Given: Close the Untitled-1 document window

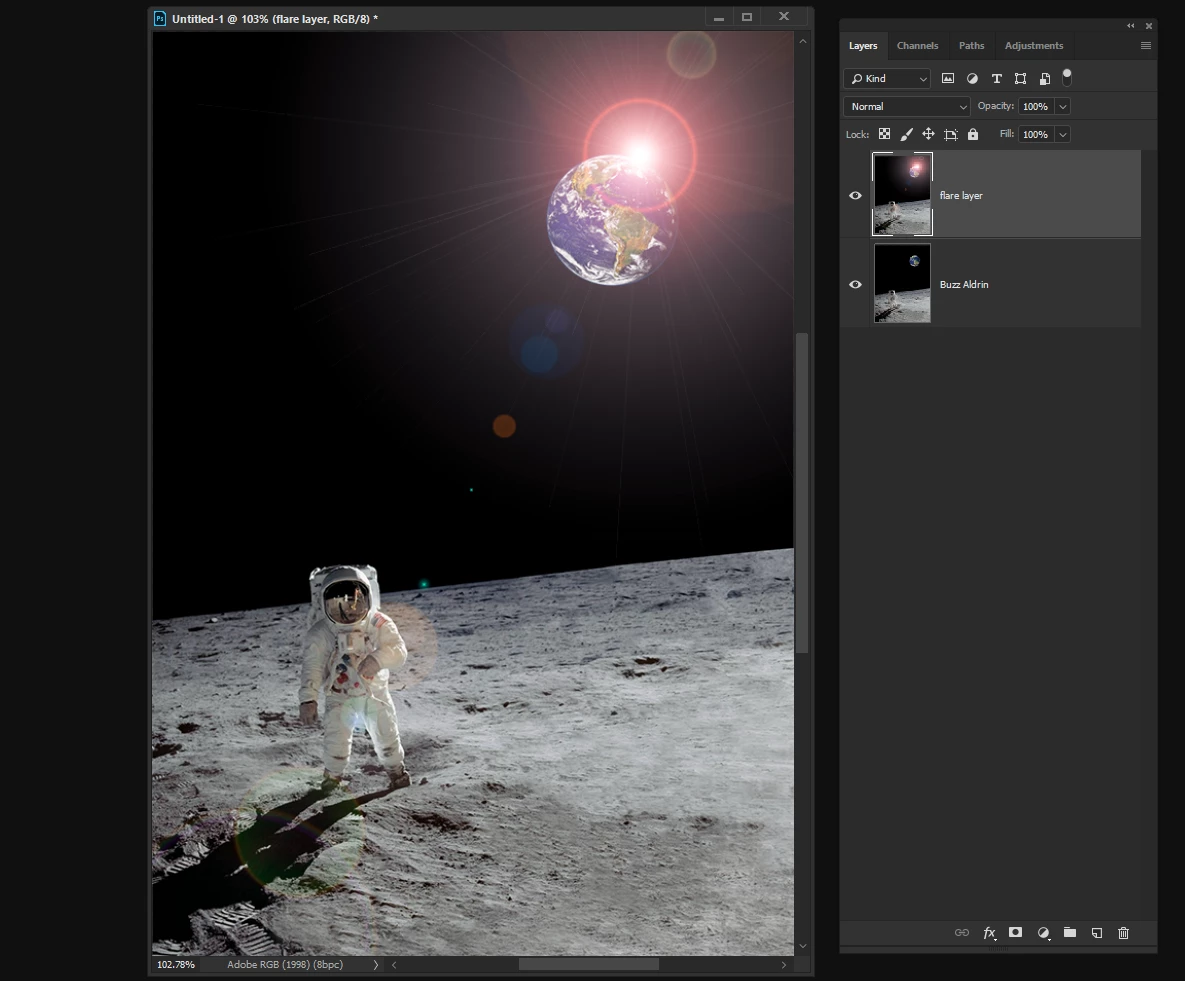Looking at the screenshot, I should pyautogui.click(x=784, y=17).
